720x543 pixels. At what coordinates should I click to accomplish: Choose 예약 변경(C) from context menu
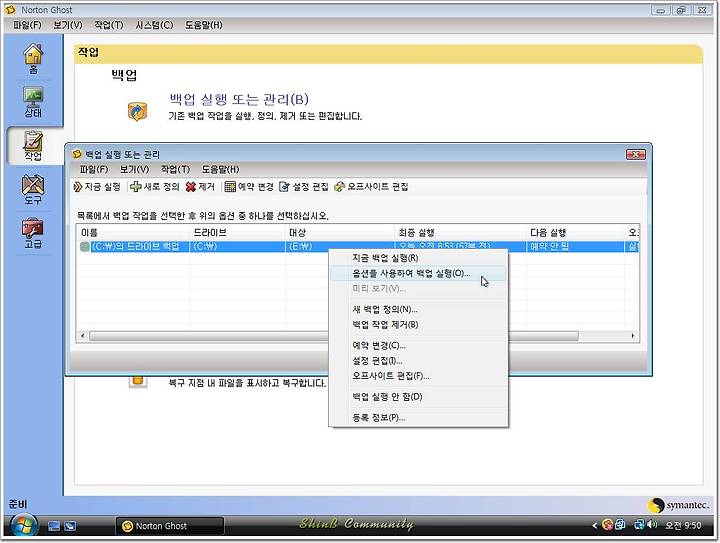click(418, 345)
